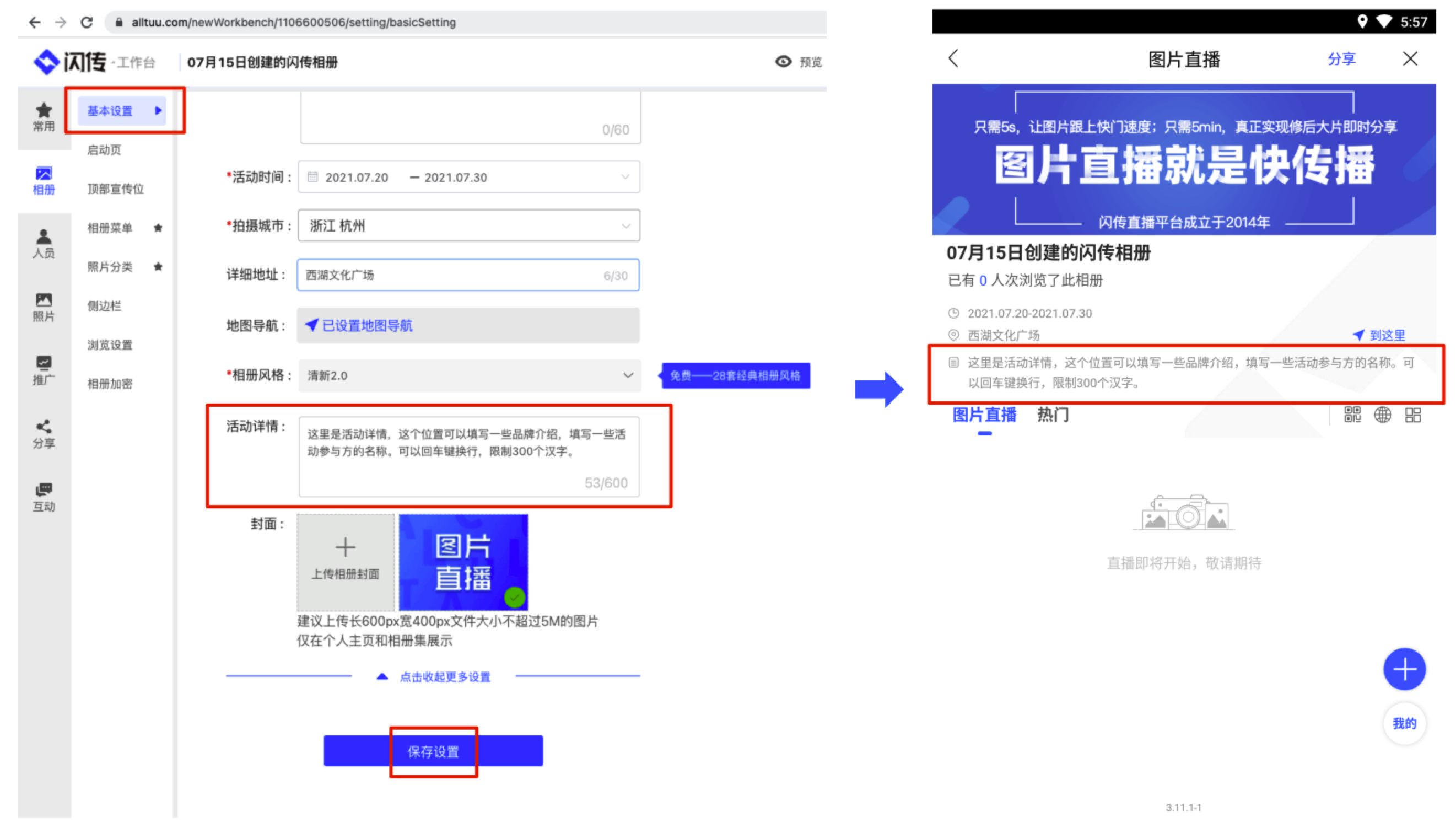Select 侧边栏 in the settings menu
This screenshot has width=1456, height=828.
tap(104, 305)
